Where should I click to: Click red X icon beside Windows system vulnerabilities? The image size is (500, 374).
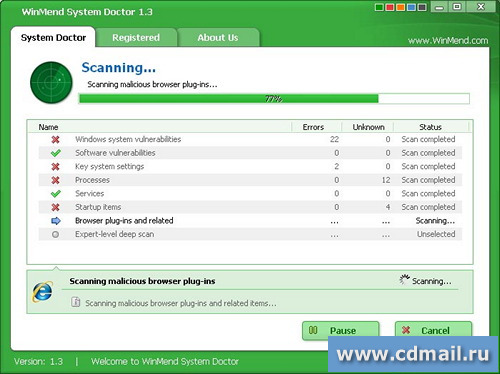pyautogui.click(x=56, y=139)
